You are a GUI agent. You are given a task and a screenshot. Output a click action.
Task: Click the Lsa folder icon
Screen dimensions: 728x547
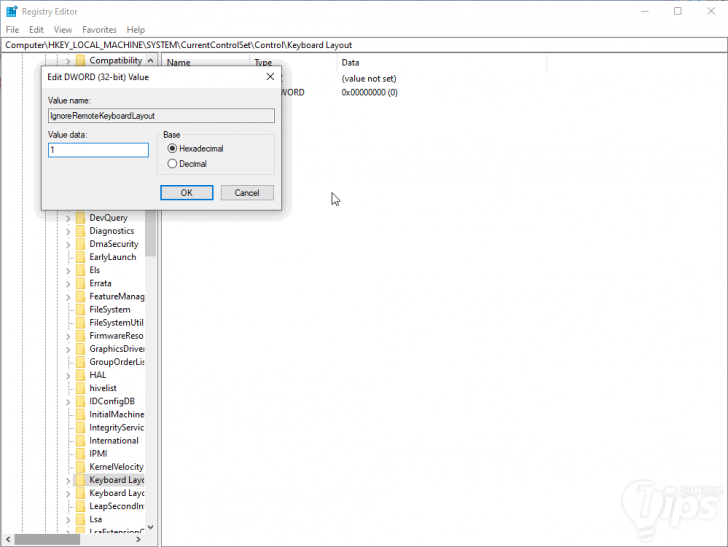point(80,519)
